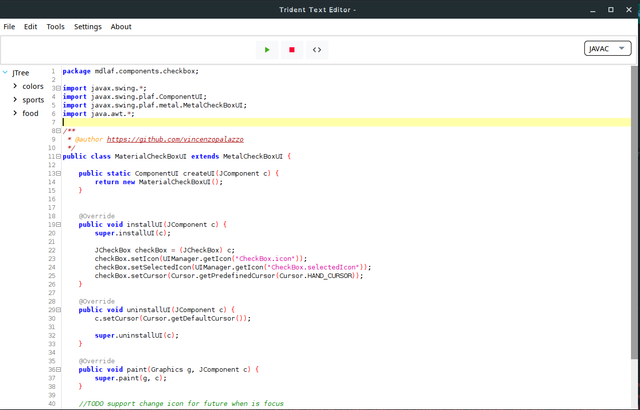Image resolution: width=640 pixels, height=410 pixels.
Task: Click 'super.paint(g, c);' on line 37
Action: (x=131, y=378)
